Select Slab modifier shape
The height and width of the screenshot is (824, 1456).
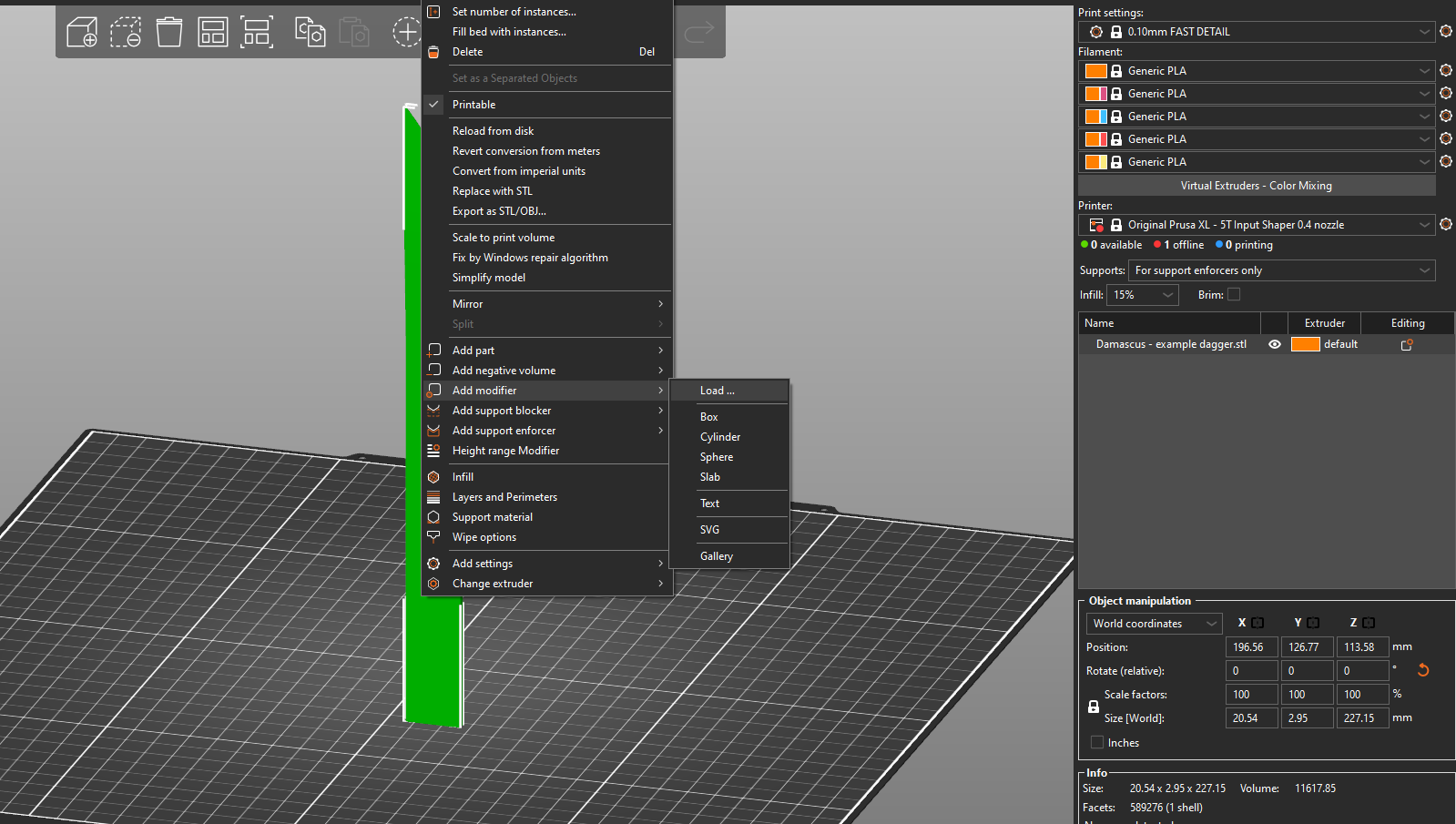729,477
